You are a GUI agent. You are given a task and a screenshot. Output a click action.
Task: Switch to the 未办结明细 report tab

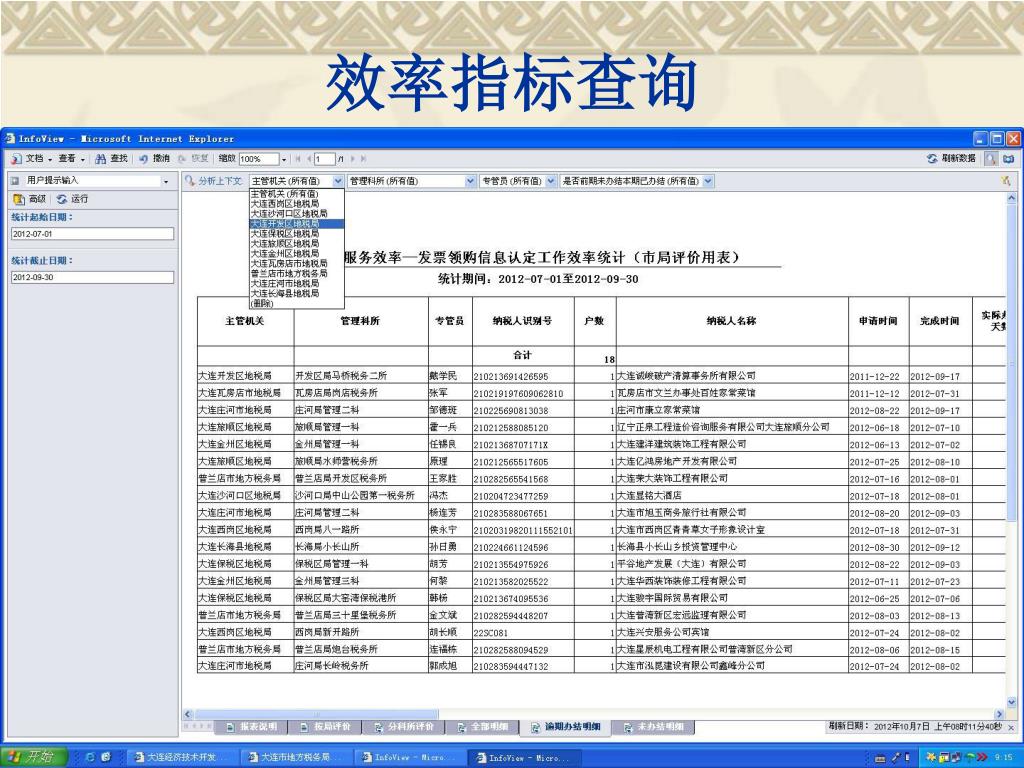click(x=654, y=727)
